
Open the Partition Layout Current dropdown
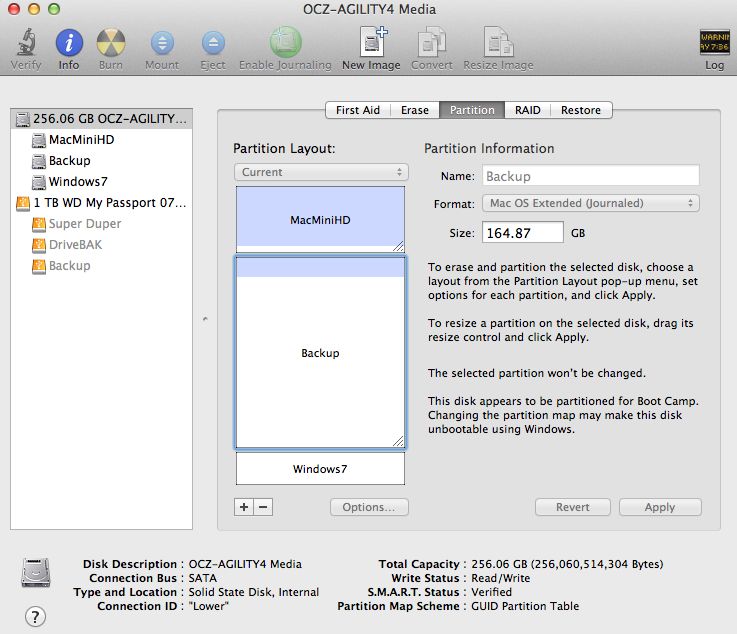click(320, 172)
